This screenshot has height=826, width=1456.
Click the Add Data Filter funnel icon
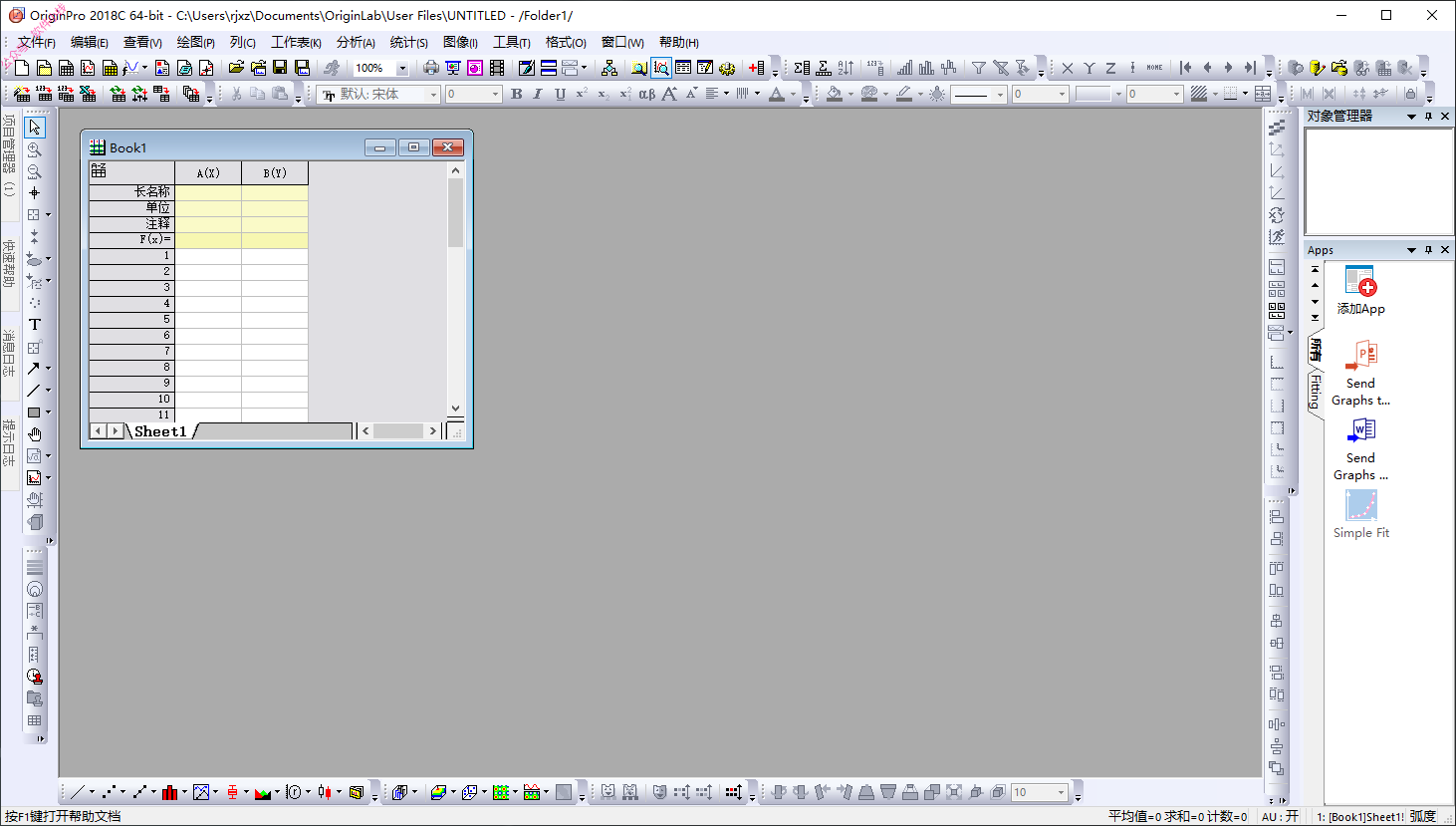point(979,68)
